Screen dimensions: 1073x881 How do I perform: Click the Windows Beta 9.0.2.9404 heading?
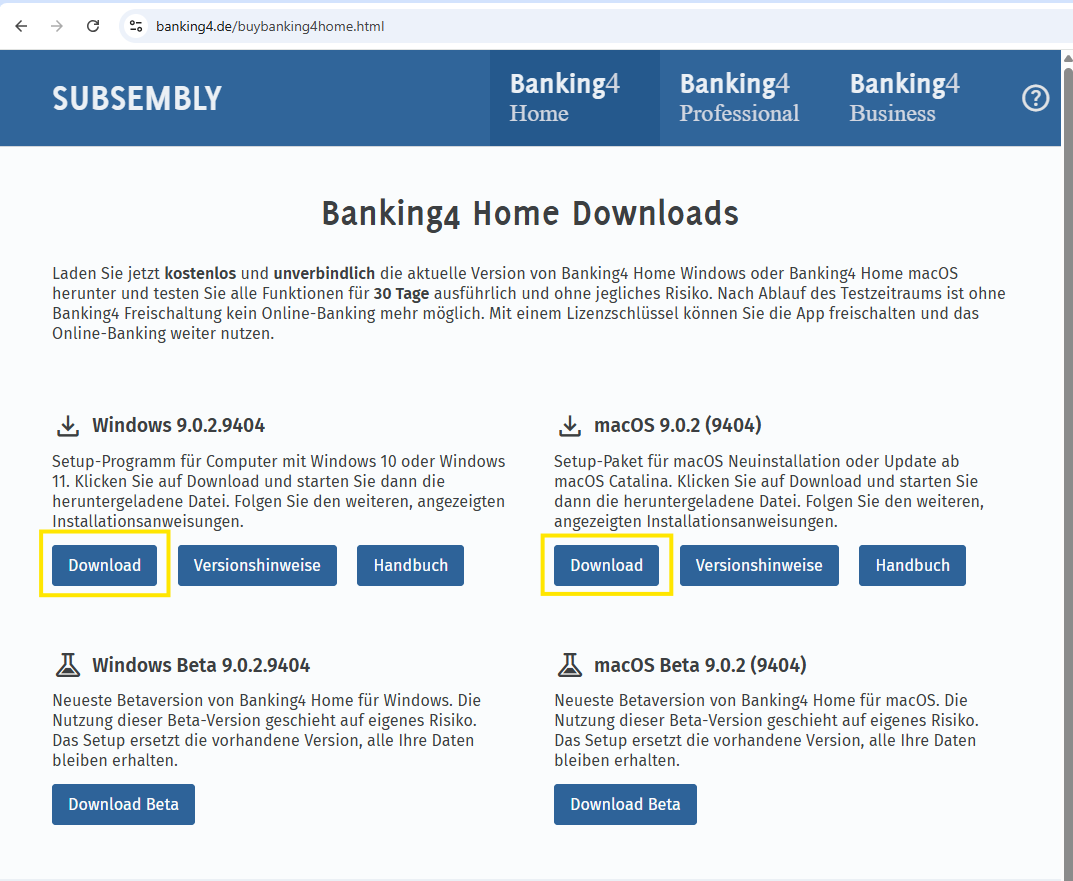[x=201, y=665]
